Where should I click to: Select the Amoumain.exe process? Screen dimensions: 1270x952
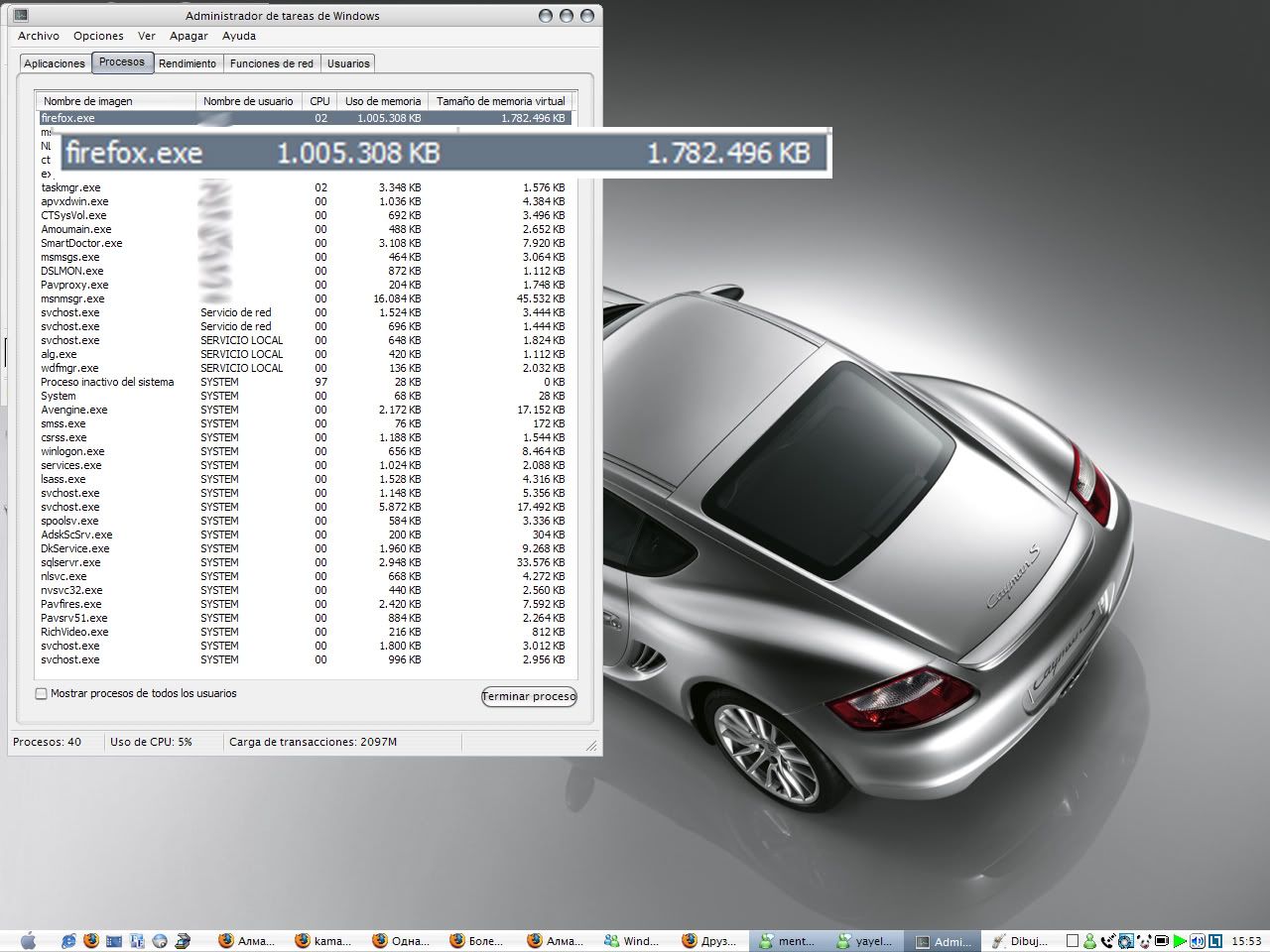pos(304,229)
